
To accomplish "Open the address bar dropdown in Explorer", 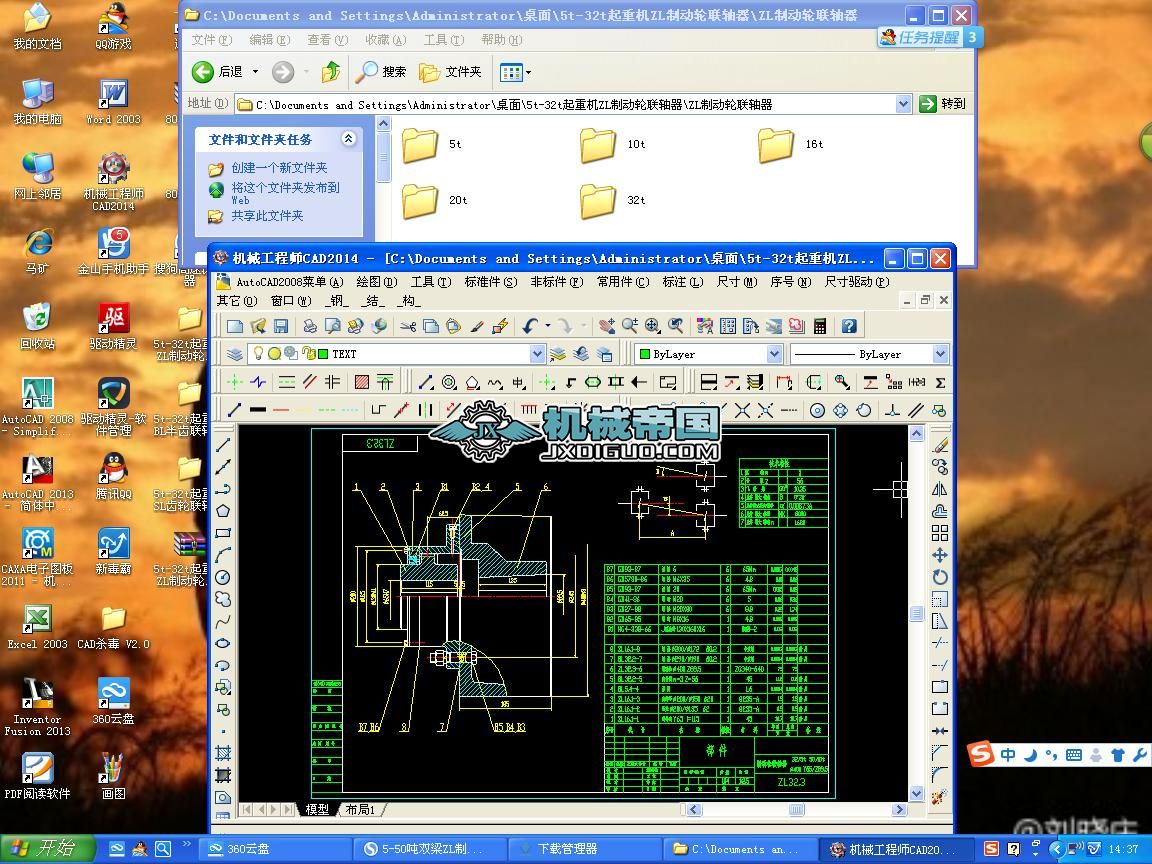I will pos(904,104).
